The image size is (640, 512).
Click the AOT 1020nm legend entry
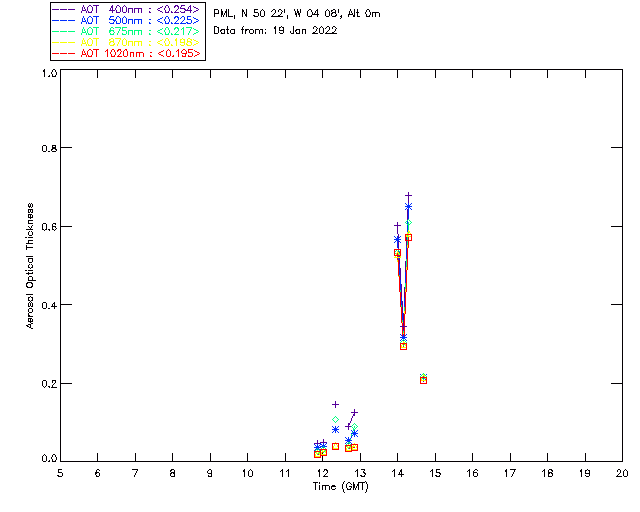tap(126, 53)
